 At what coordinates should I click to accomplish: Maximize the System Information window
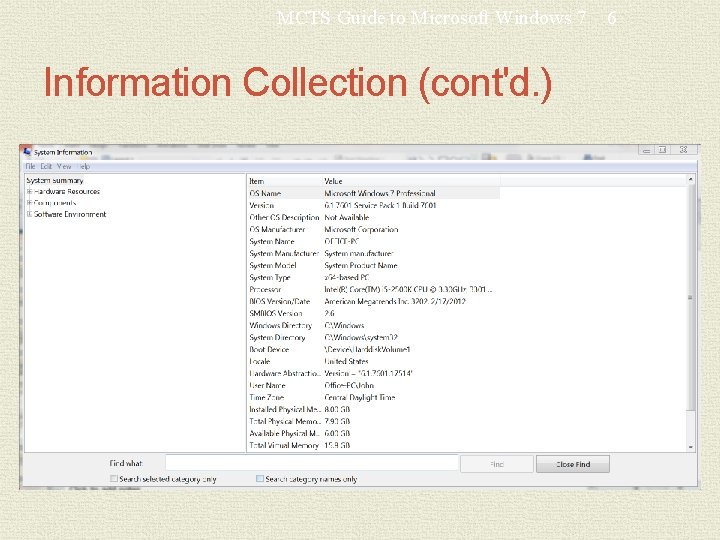coord(662,150)
